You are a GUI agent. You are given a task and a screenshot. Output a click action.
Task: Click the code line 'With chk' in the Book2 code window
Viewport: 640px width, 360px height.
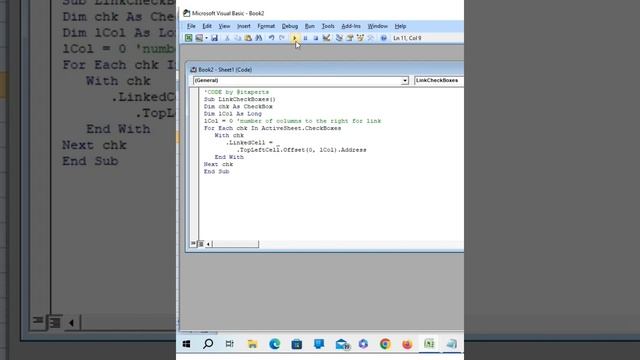(x=229, y=136)
